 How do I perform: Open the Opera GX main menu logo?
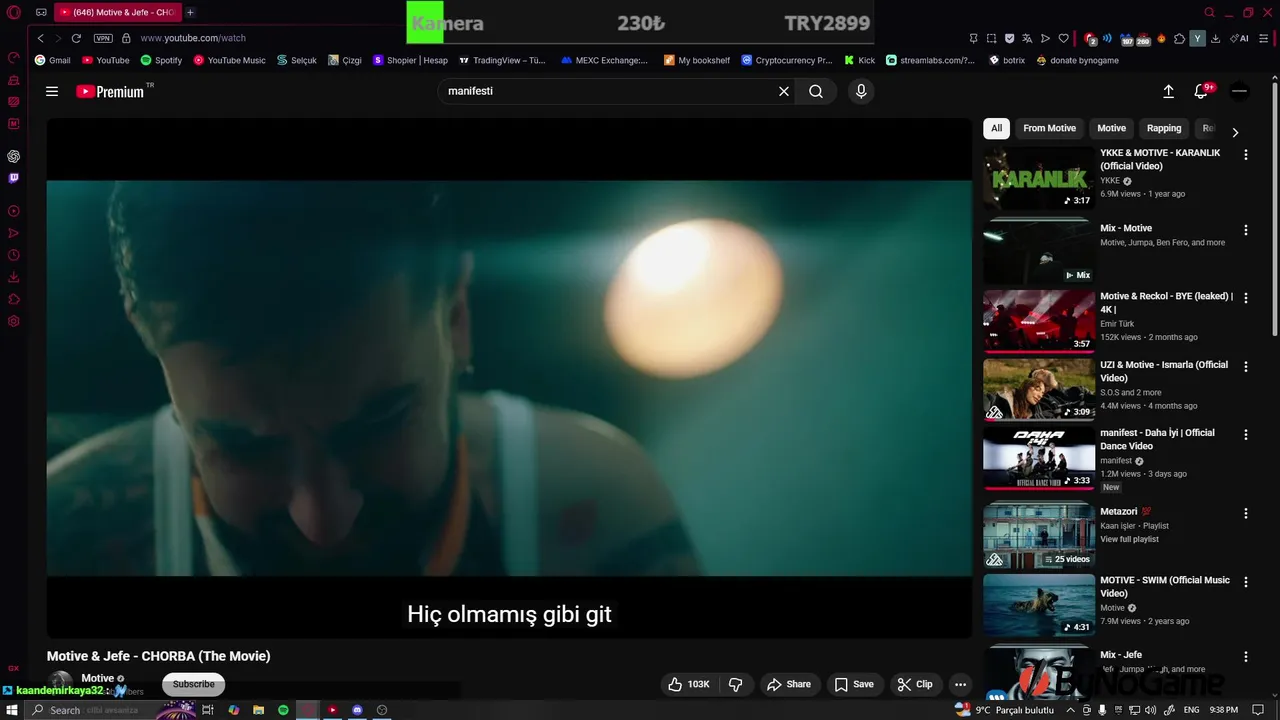[x=13, y=13]
